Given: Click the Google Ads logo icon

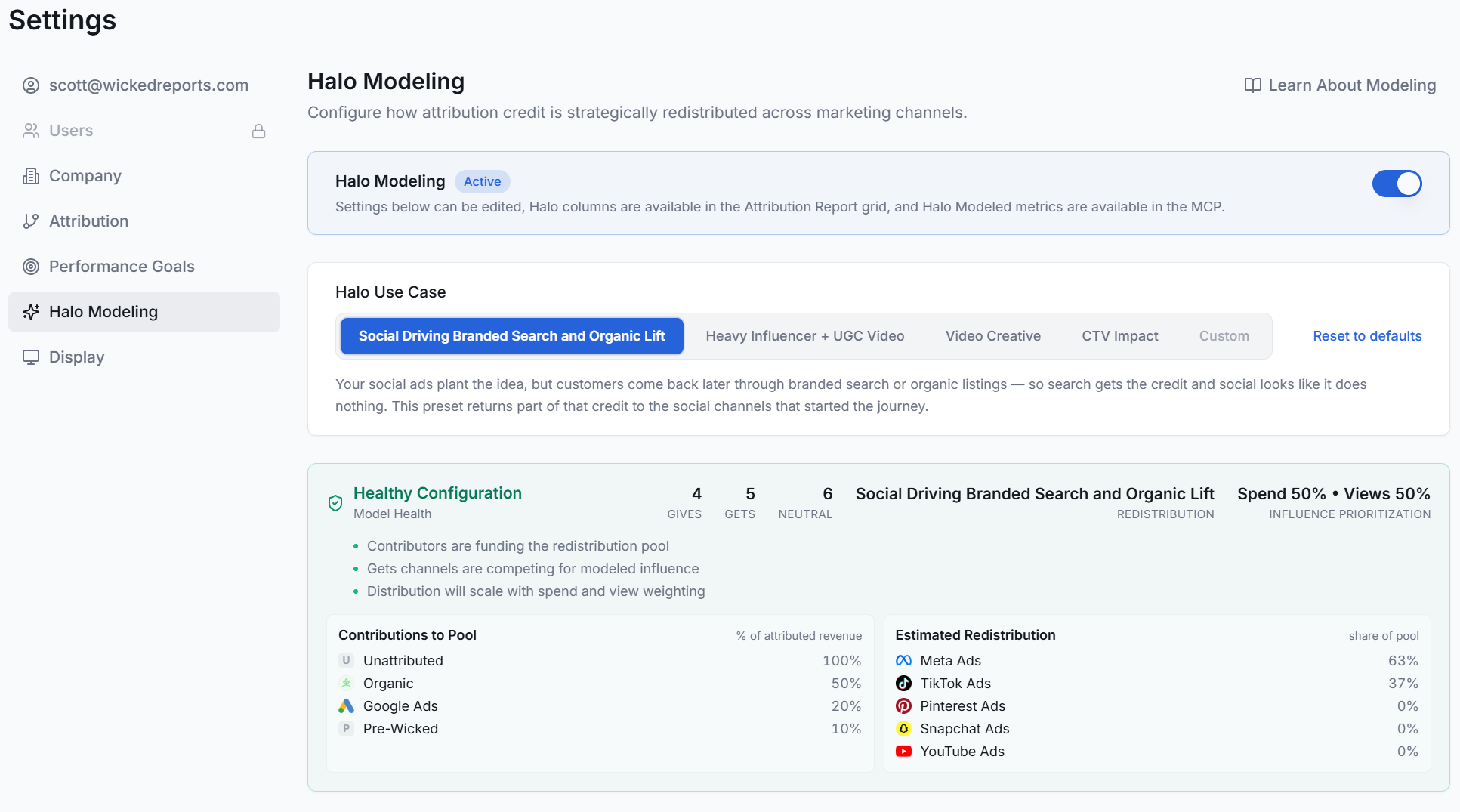Looking at the screenshot, I should coord(346,706).
